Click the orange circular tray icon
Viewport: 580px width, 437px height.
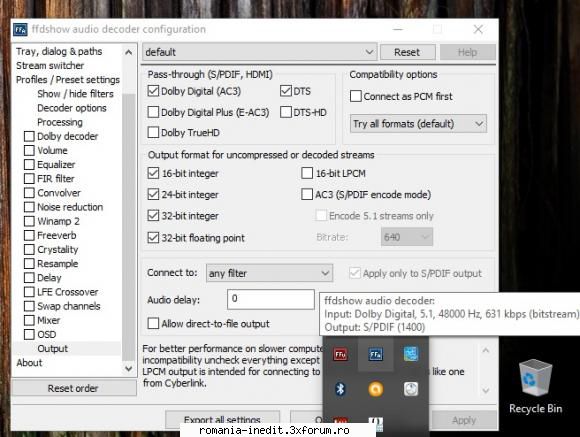pyautogui.click(x=375, y=389)
